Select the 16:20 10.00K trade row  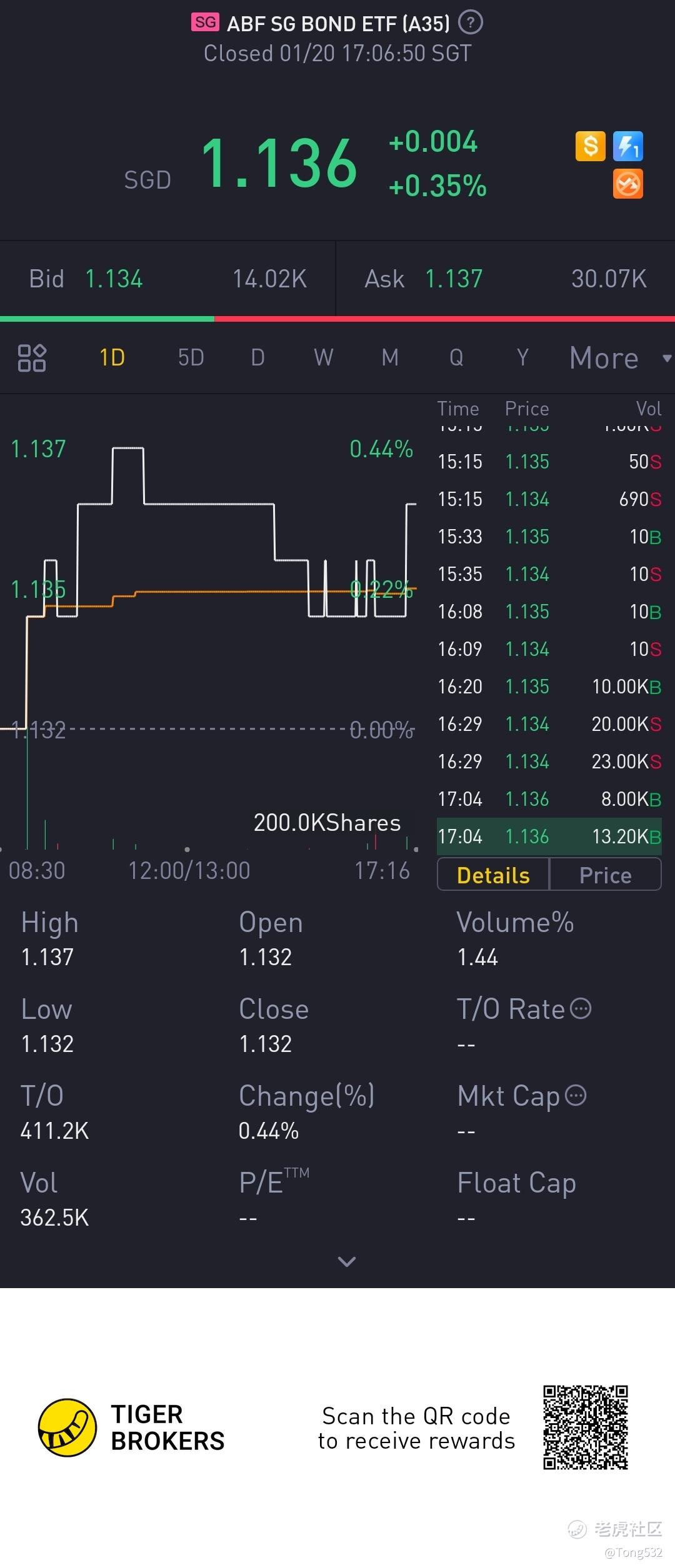point(549,687)
